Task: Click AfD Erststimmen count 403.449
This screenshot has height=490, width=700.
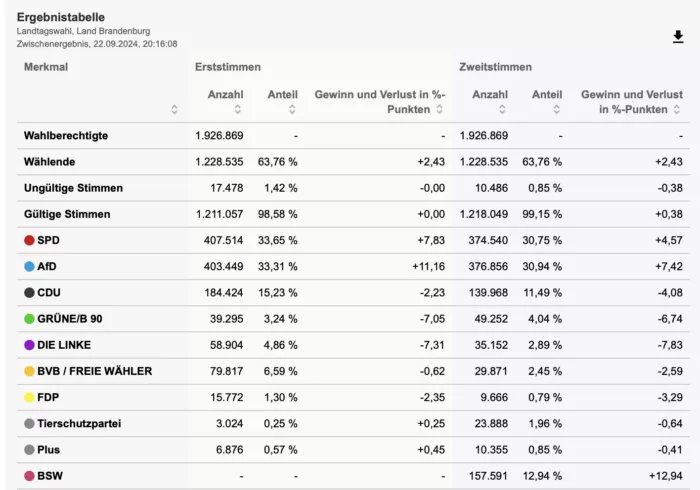Action: click(x=223, y=266)
